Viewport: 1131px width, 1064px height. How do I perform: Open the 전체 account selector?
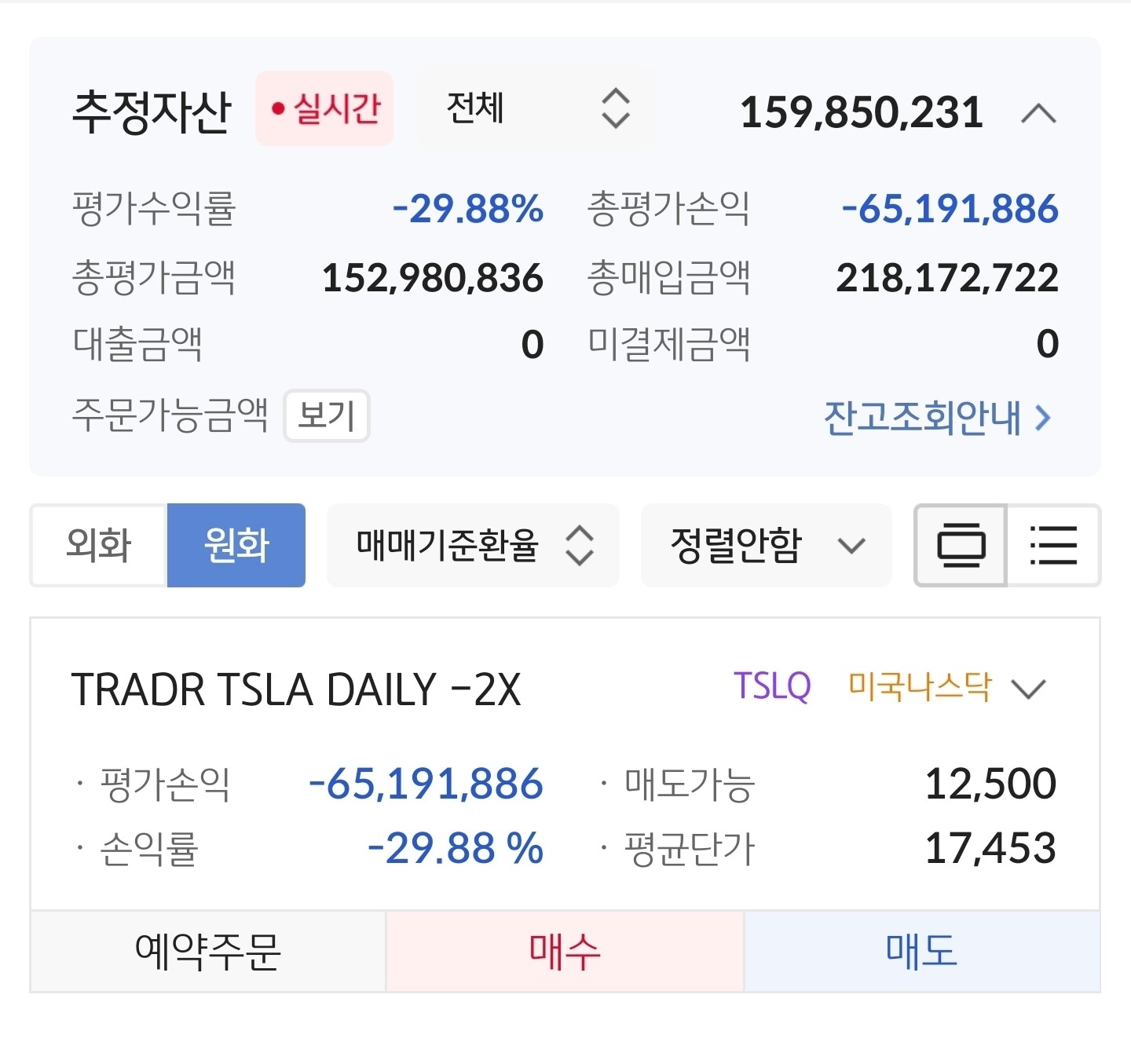tap(537, 108)
